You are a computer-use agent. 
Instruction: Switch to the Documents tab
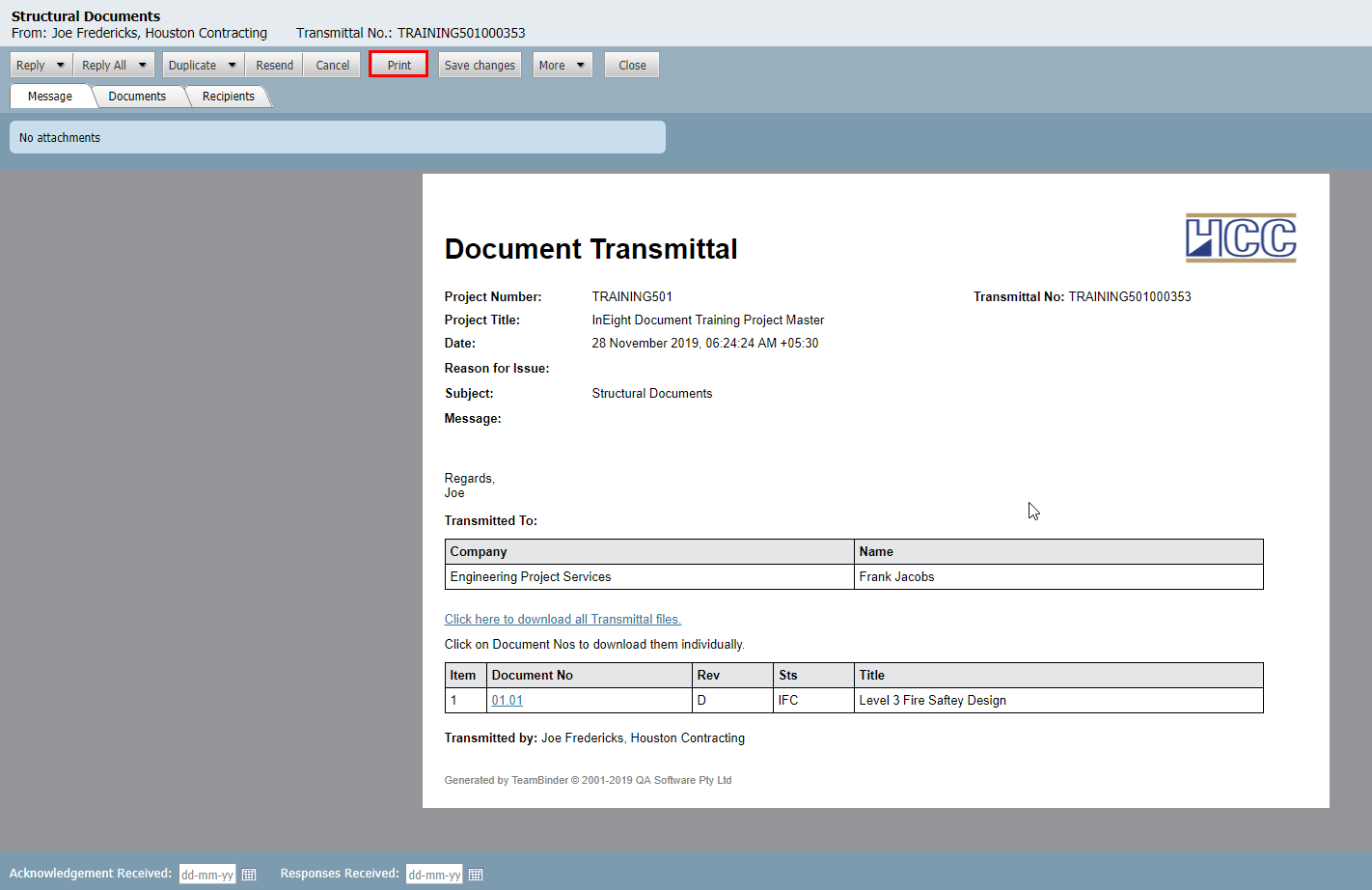[x=137, y=97]
